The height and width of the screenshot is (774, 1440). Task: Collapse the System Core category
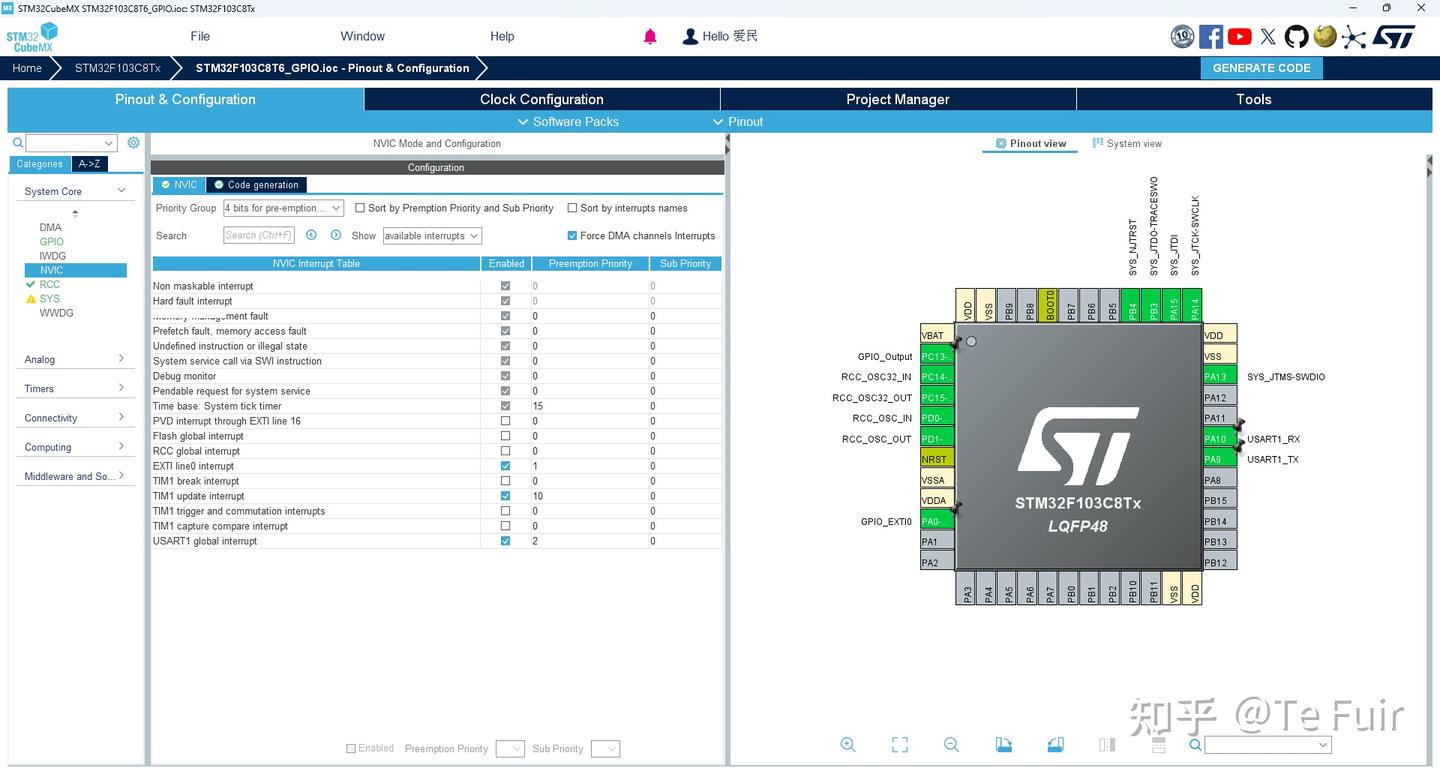click(120, 190)
